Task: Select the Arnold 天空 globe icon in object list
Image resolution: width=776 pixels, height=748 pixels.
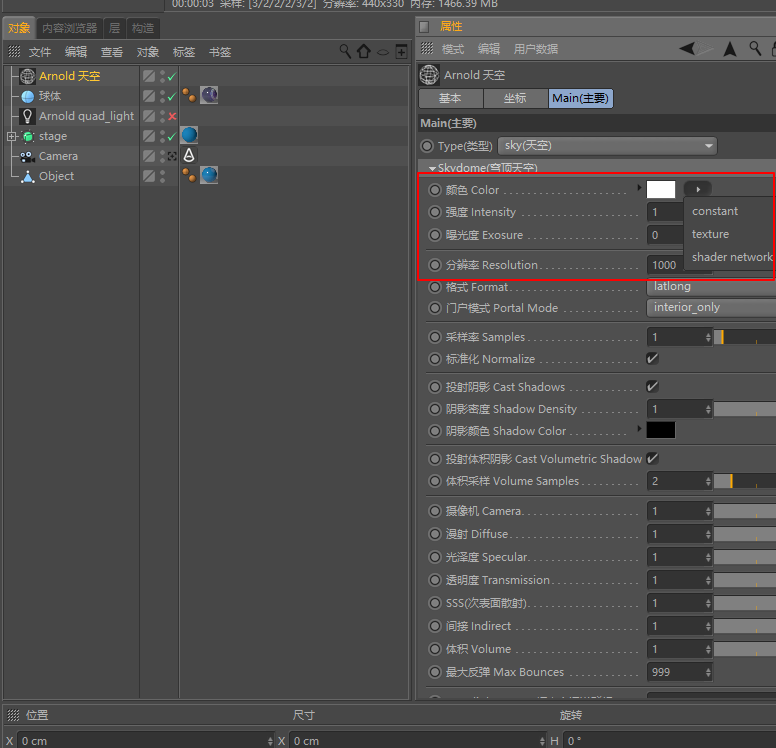Action: coord(27,76)
